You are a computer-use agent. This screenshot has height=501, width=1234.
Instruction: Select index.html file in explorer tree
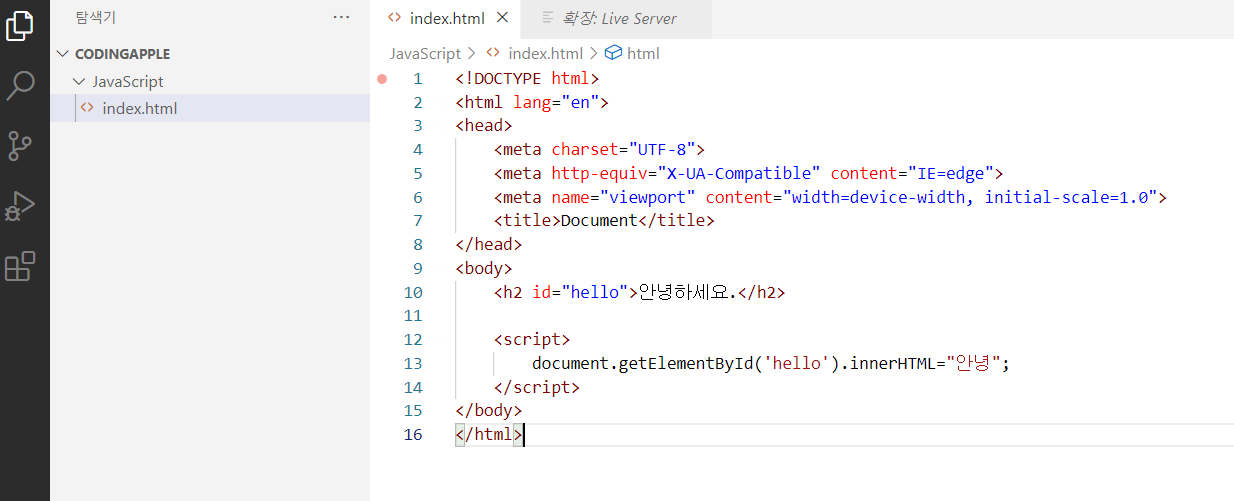click(x=210, y=108)
